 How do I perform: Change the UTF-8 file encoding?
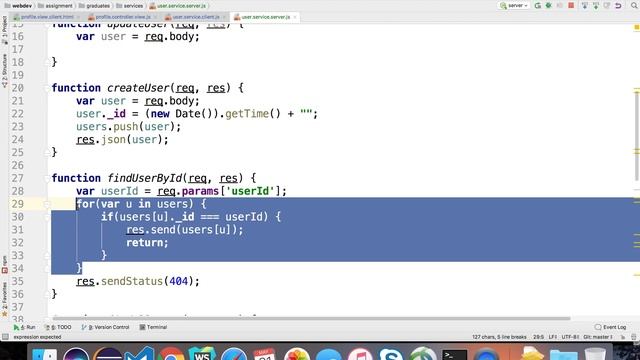pyautogui.click(x=570, y=337)
